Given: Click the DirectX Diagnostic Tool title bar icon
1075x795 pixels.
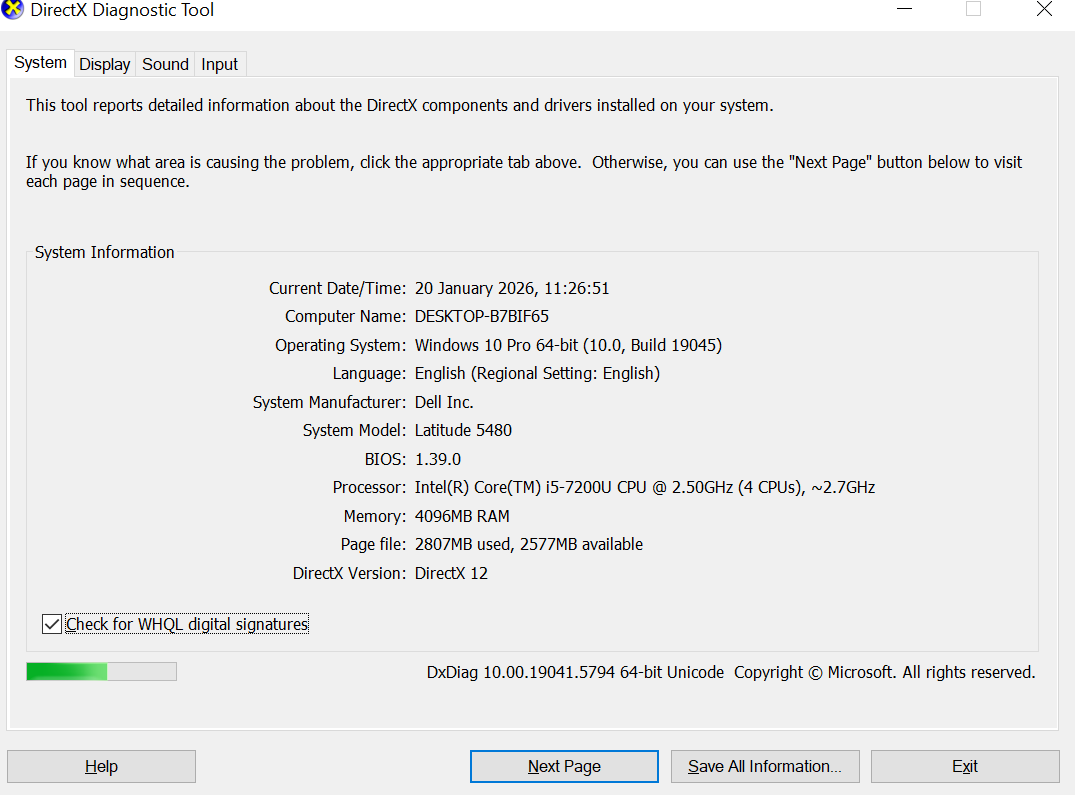Looking at the screenshot, I should click(12, 10).
